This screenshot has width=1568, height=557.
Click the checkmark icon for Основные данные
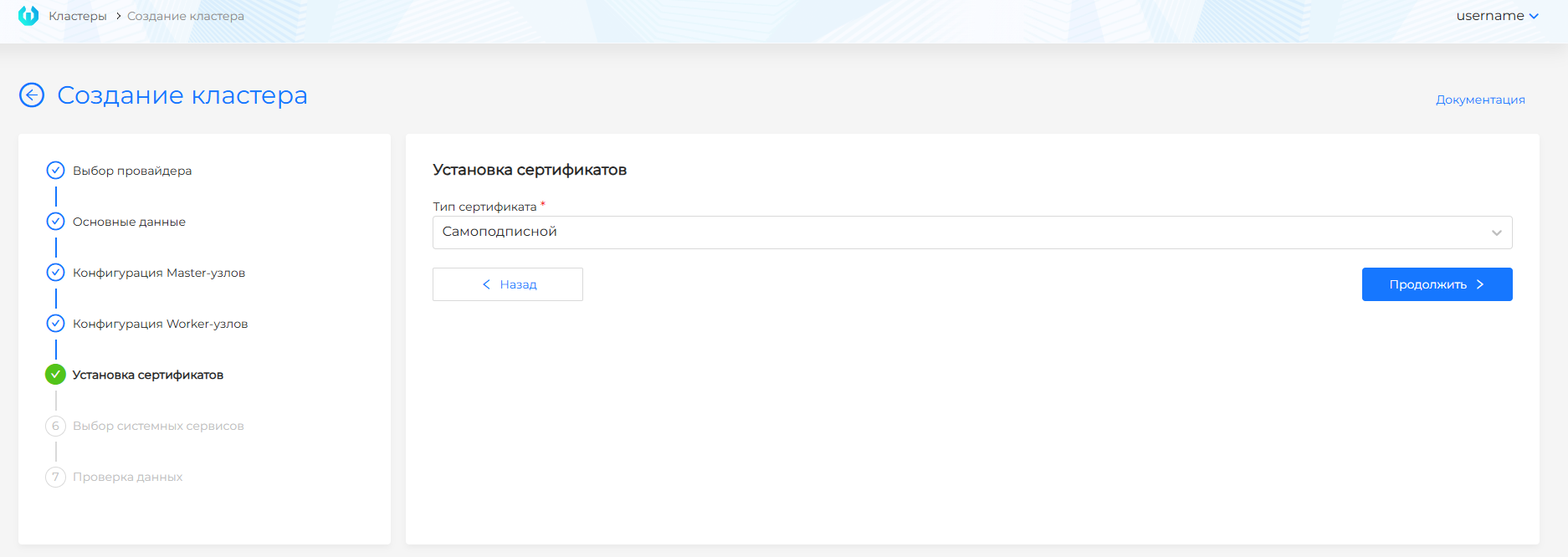tap(55, 222)
